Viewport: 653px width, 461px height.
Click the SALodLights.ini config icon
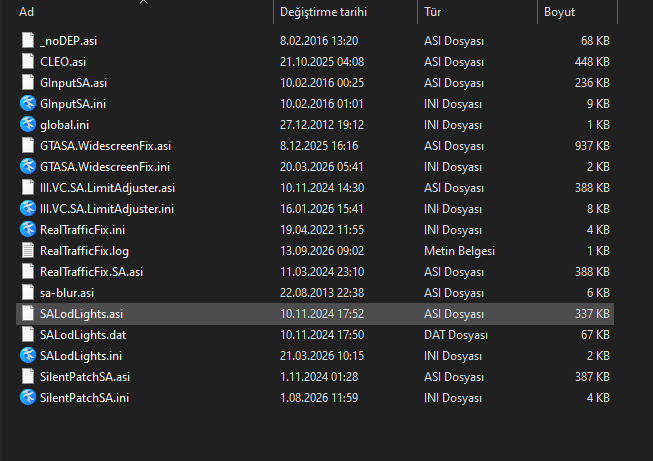click(x=28, y=356)
